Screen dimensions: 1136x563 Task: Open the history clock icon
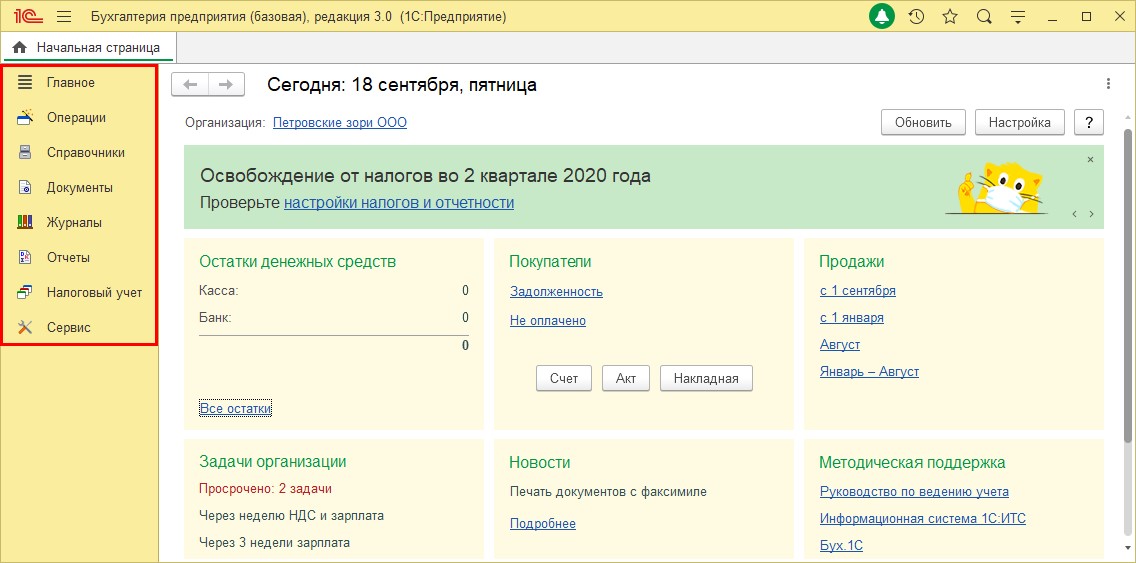916,17
